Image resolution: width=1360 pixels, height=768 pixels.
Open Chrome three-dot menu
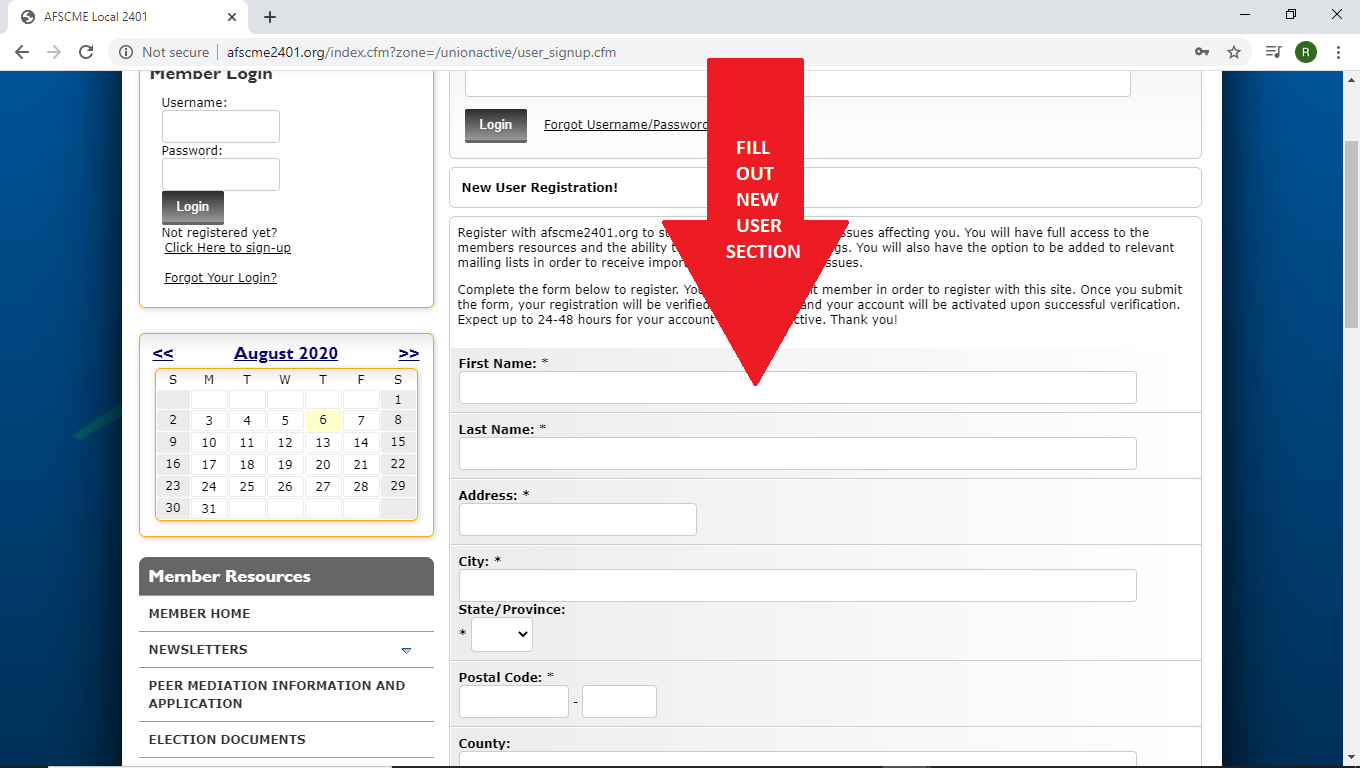click(1338, 52)
